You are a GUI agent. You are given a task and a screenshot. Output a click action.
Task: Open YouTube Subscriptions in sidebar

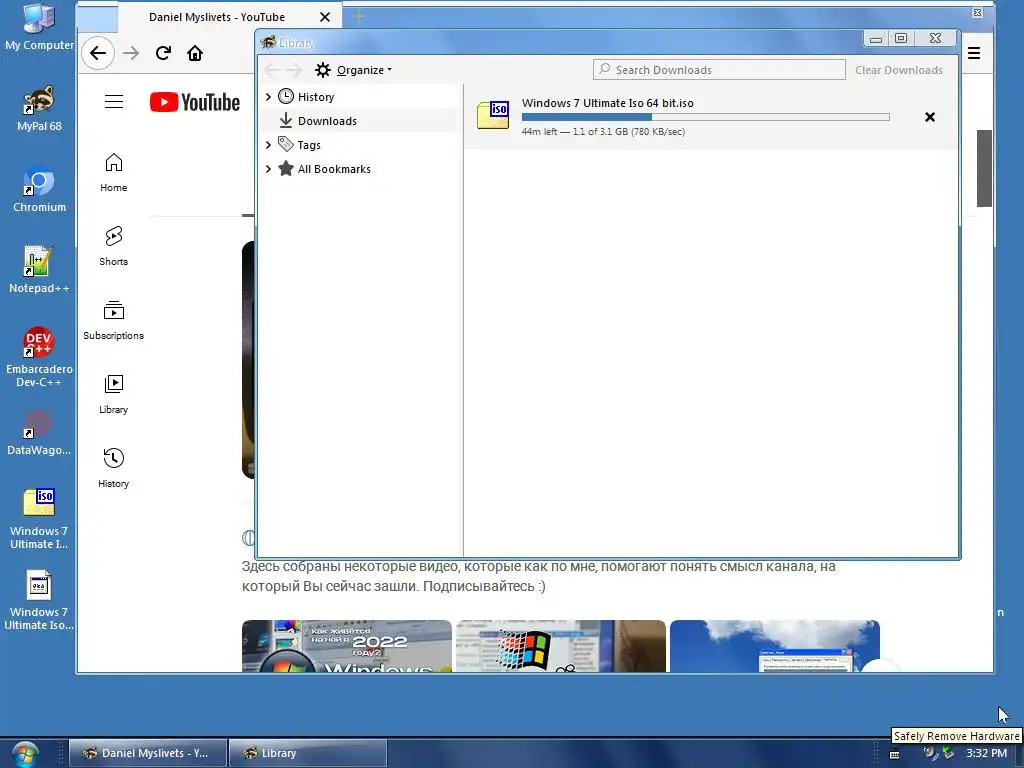(x=114, y=320)
